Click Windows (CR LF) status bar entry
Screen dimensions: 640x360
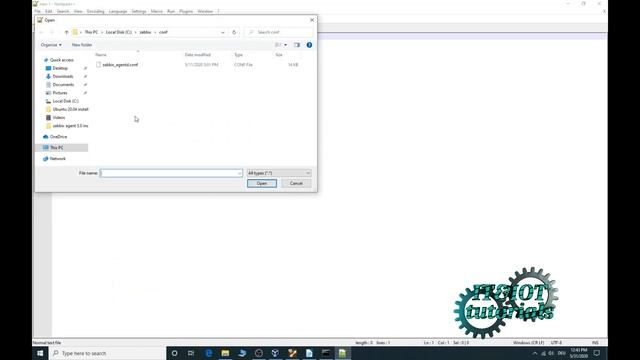[x=528, y=343]
